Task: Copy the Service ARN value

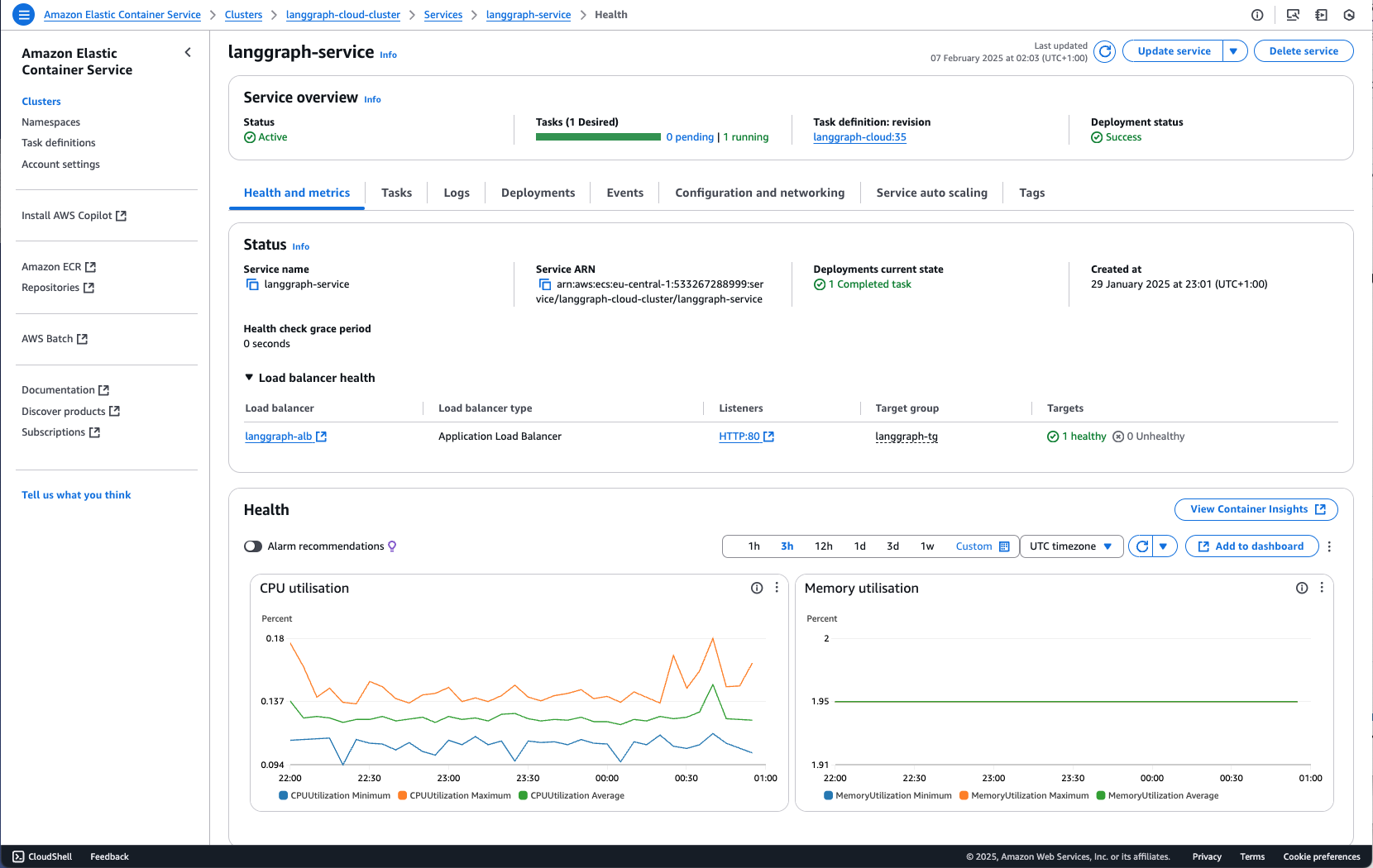Action: pyautogui.click(x=544, y=284)
